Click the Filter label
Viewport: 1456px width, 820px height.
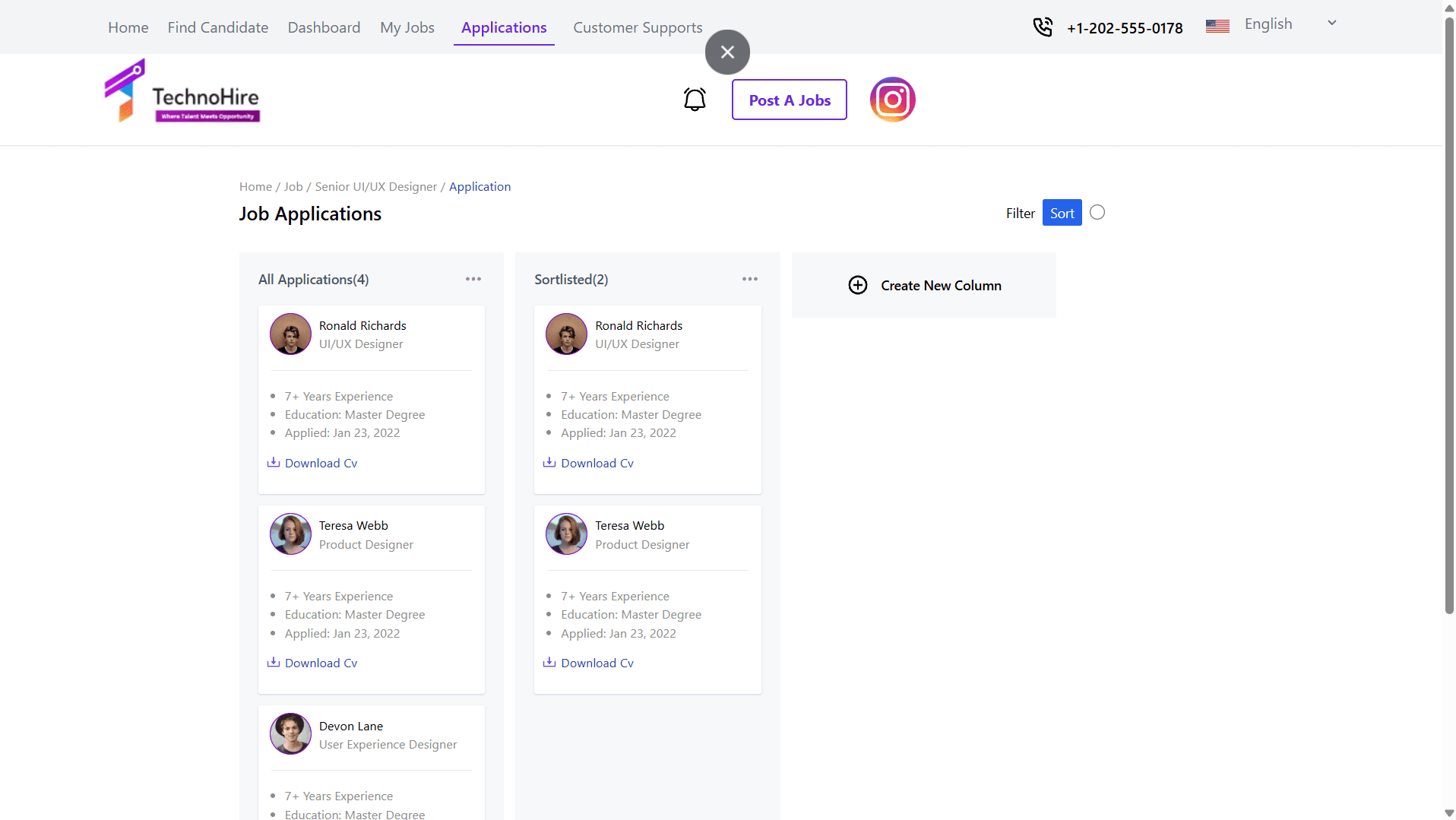pyautogui.click(x=1021, y=214)
